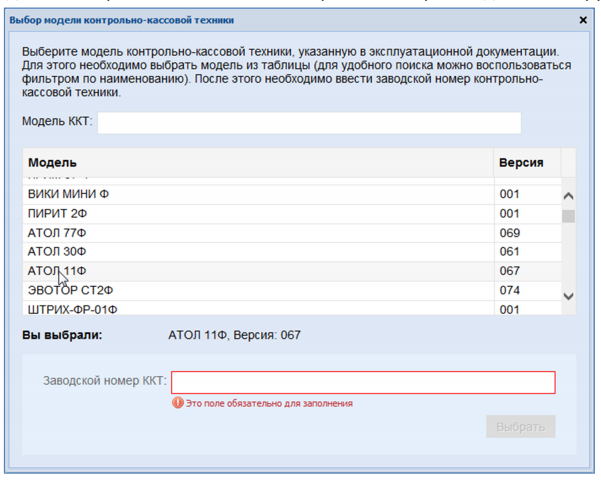Click version 001 in ВИКИ МИНИ Ф row
The width and height of the screenshot is (601, 486).
[x=528, y=194]
